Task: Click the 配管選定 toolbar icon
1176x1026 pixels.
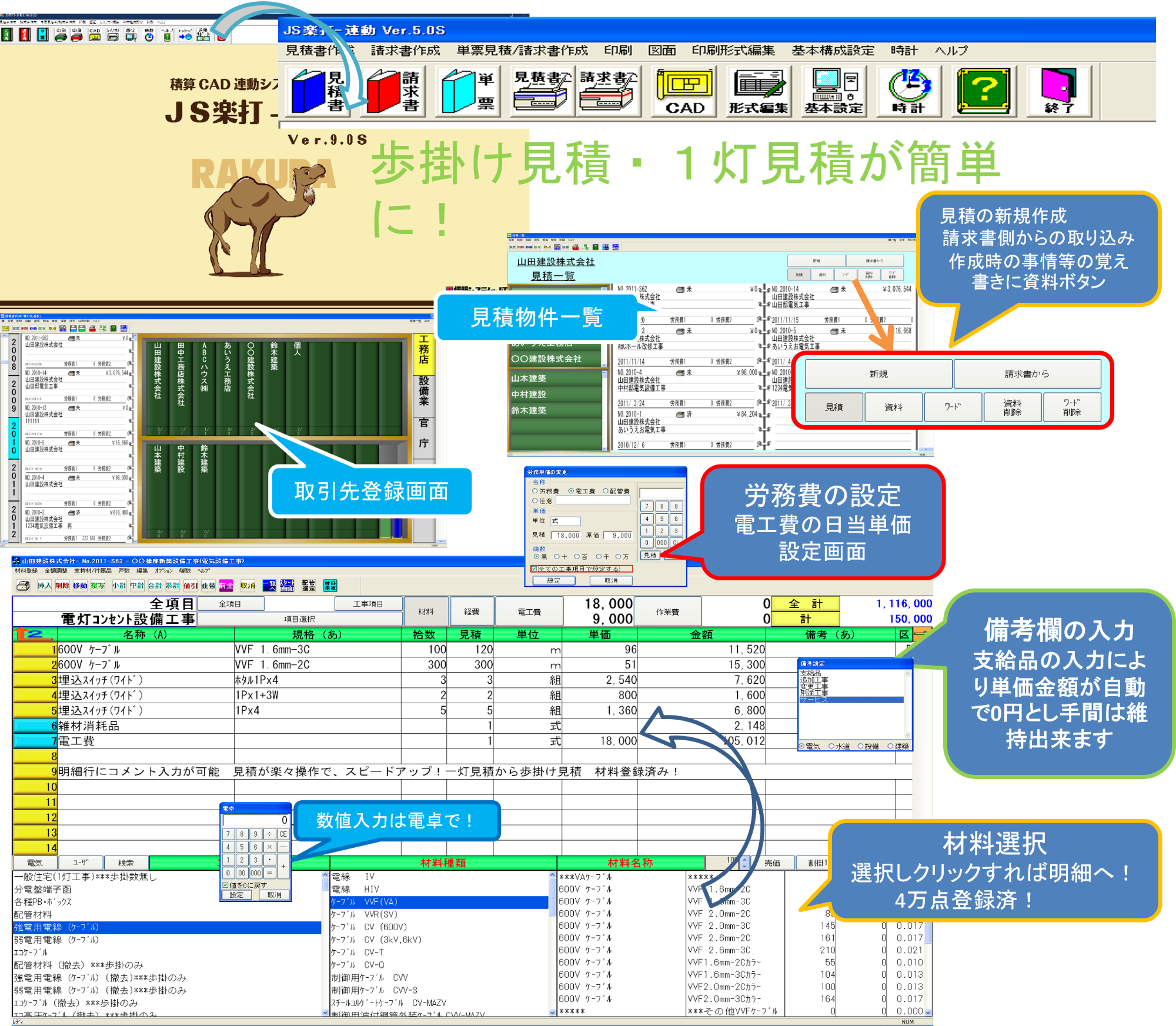Action: (x=309, y=585)
